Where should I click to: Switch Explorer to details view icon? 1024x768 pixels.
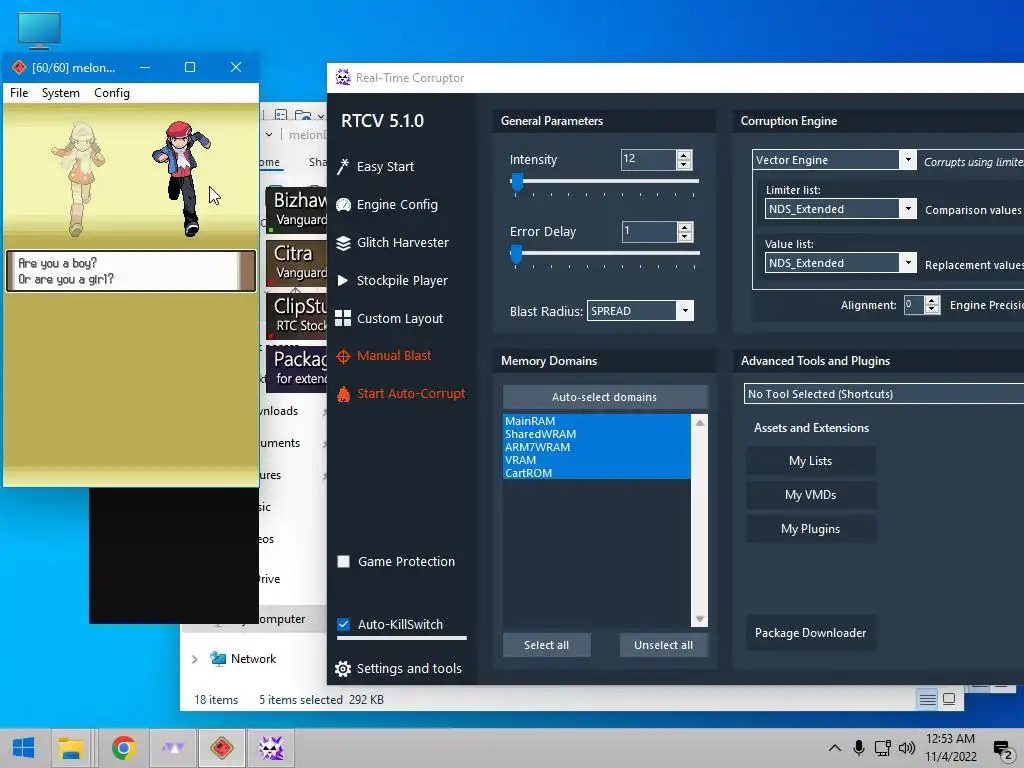927,699
